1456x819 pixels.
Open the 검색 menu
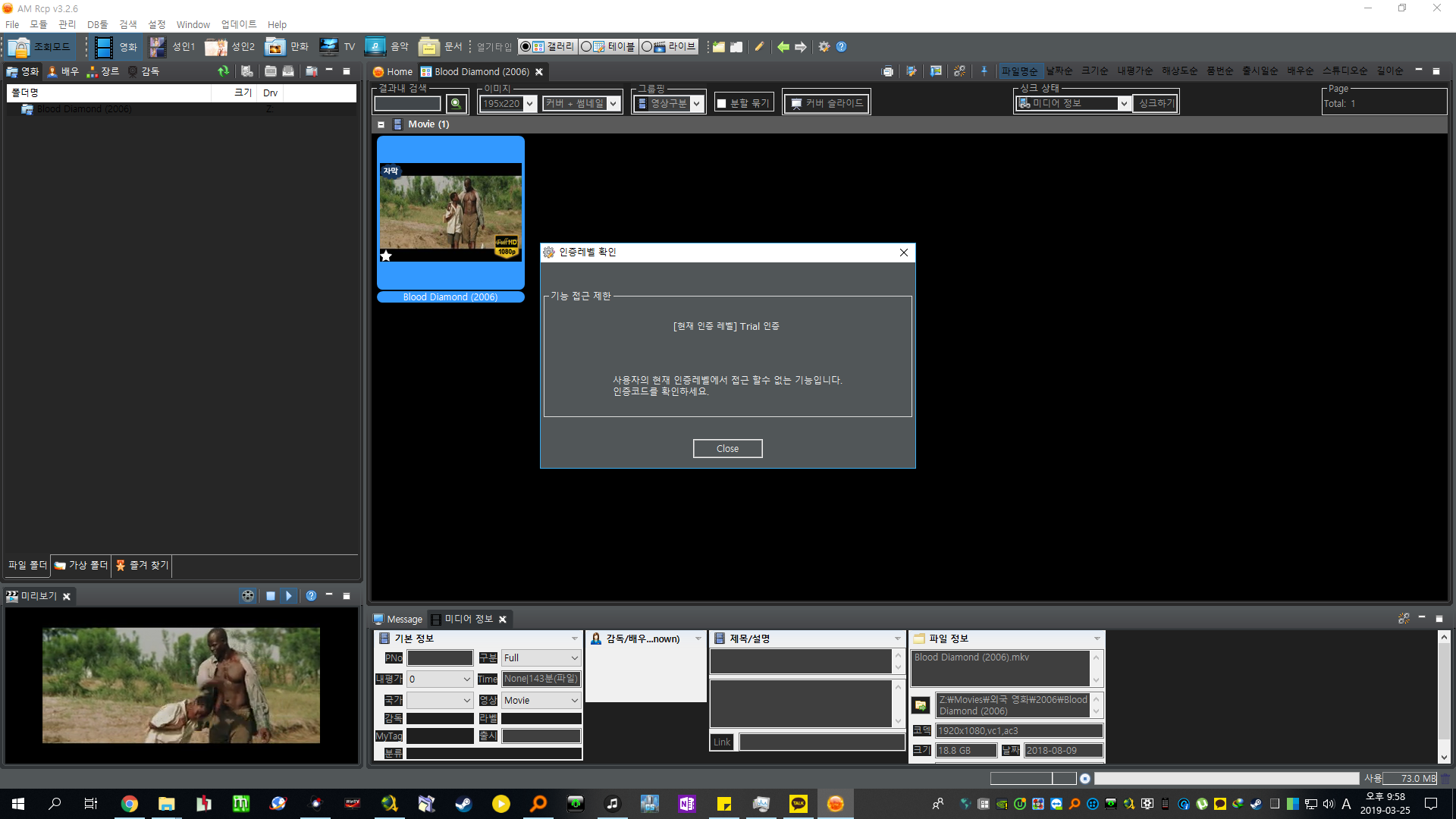pyautogui.click(x=127, y=24)
